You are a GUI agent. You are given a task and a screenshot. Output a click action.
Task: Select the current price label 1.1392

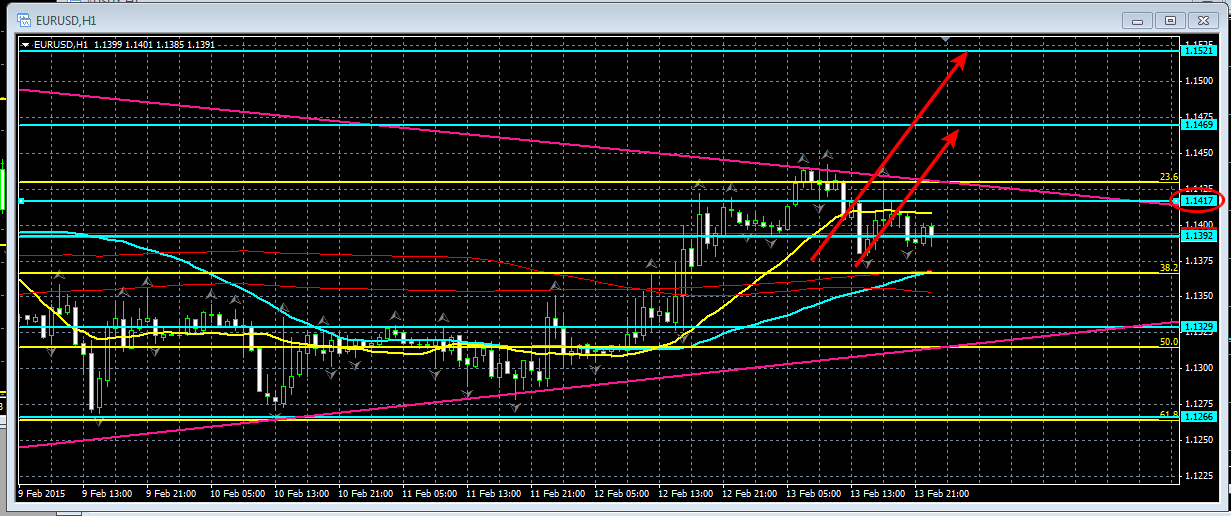[1197, 236]
